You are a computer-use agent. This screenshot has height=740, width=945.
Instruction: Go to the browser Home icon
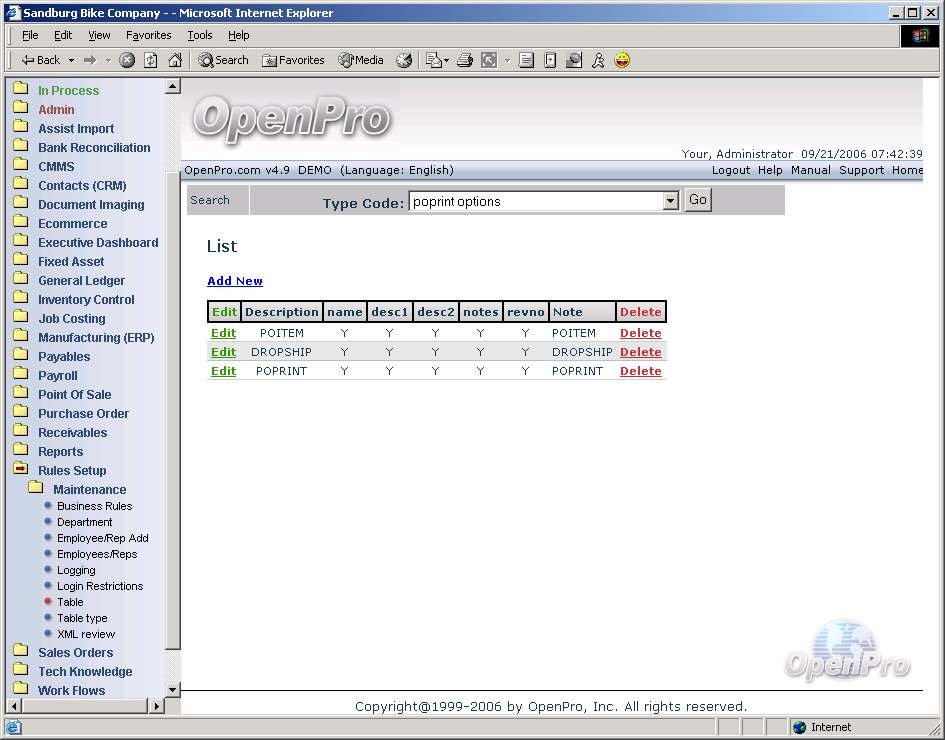[x=175, y=60]
